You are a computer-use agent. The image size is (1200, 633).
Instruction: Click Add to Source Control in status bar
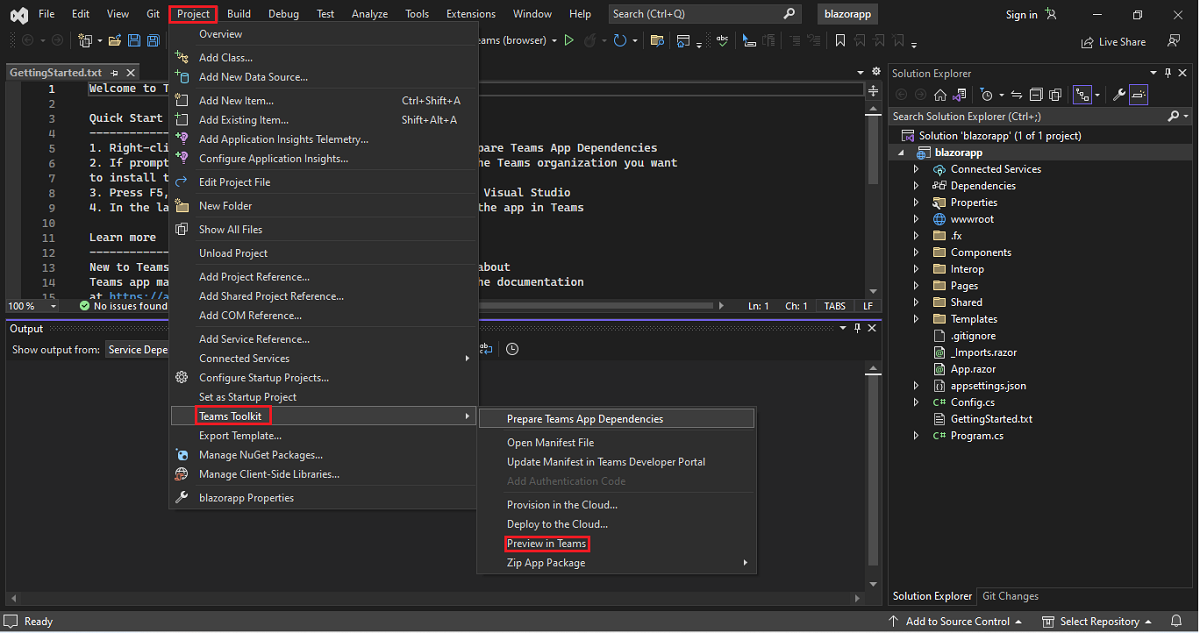[956, 621]
